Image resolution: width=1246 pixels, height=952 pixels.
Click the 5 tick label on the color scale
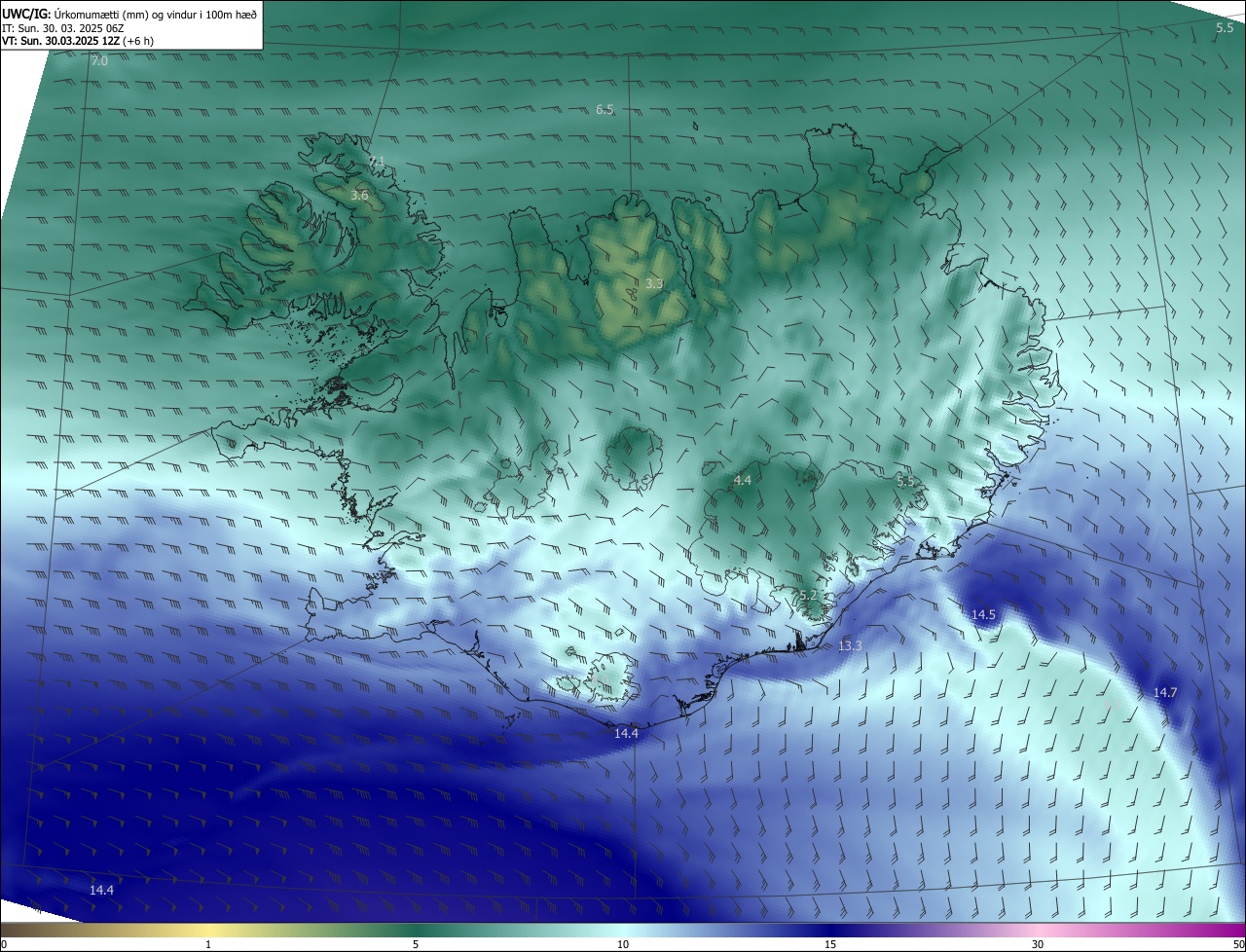tap(416, 945)
